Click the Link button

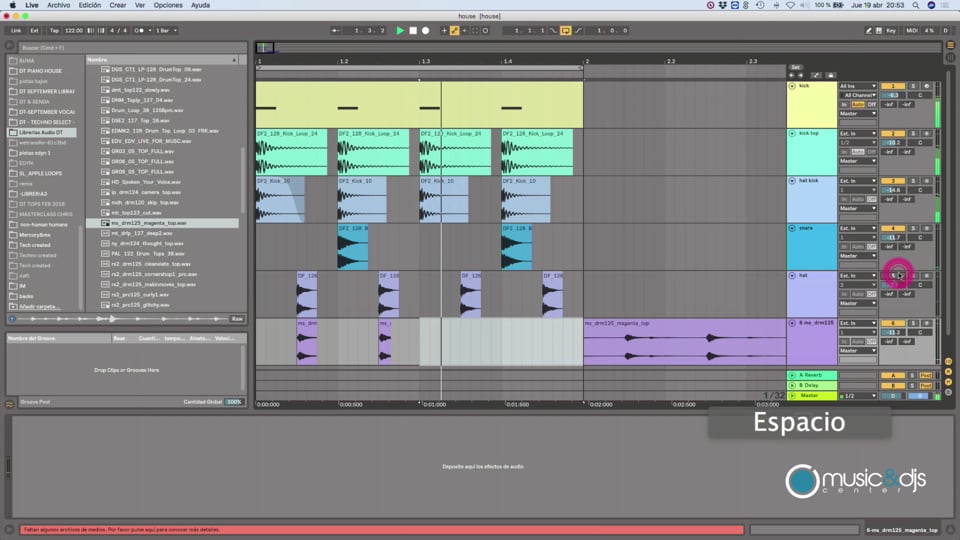[16, 30]
